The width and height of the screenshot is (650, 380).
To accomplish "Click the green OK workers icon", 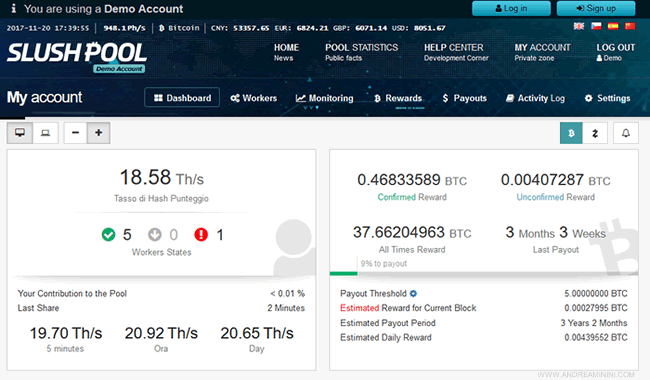I will (108, 235).
